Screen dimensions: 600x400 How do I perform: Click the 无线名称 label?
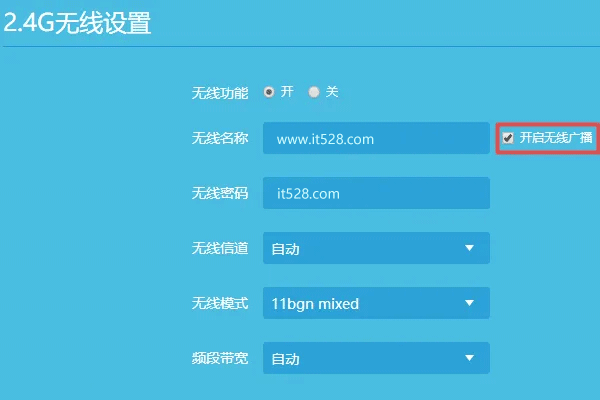(220, 138)
